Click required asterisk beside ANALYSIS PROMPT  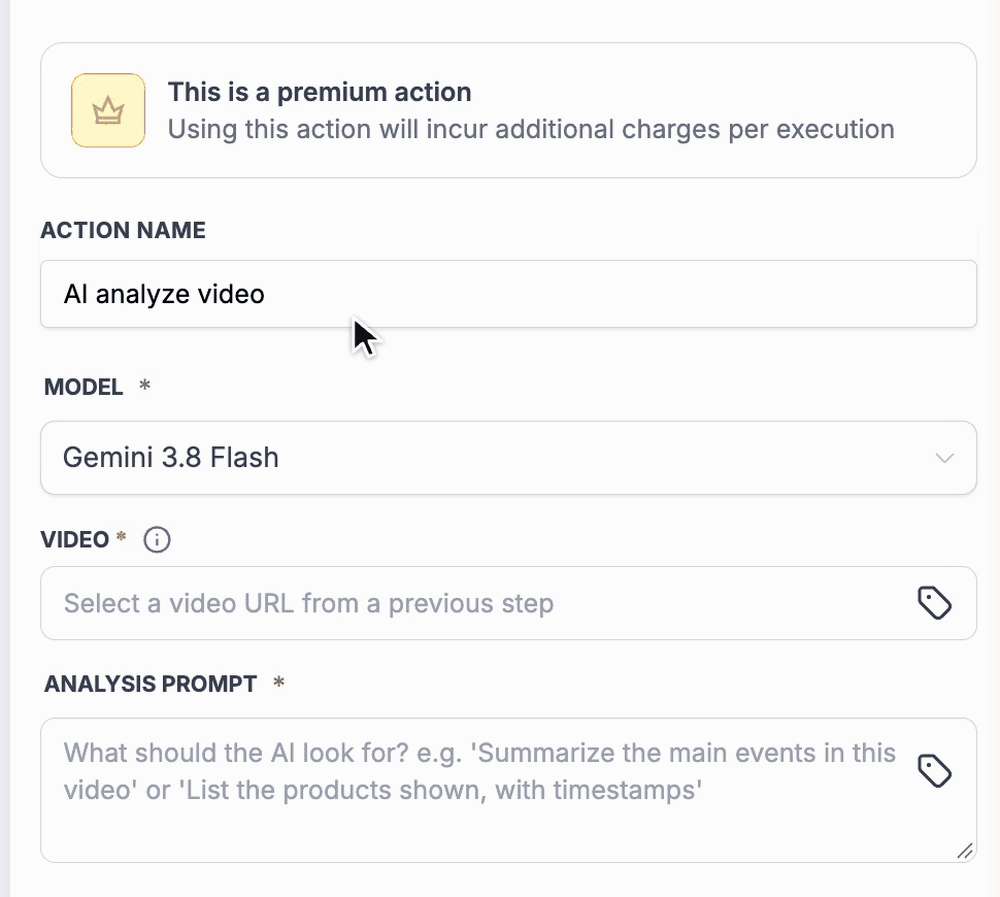tap(279, 682)
